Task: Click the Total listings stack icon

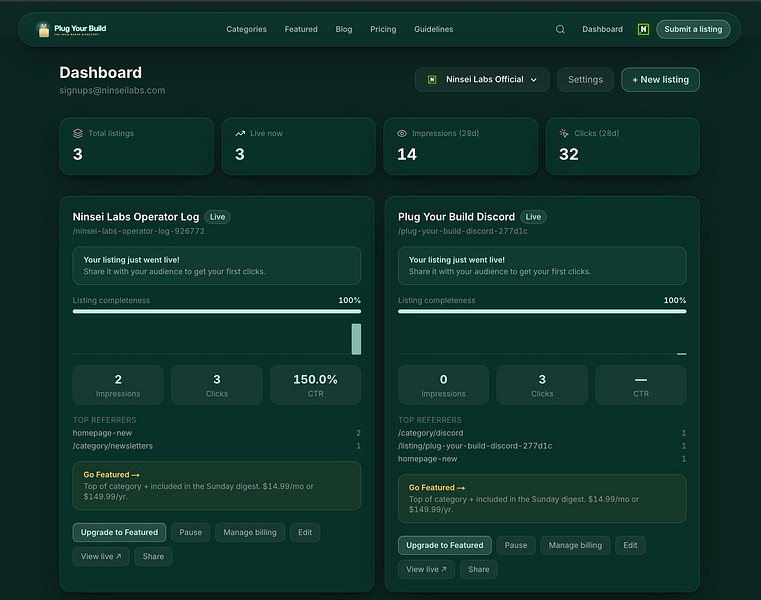Action: click(x=78, y=133)
